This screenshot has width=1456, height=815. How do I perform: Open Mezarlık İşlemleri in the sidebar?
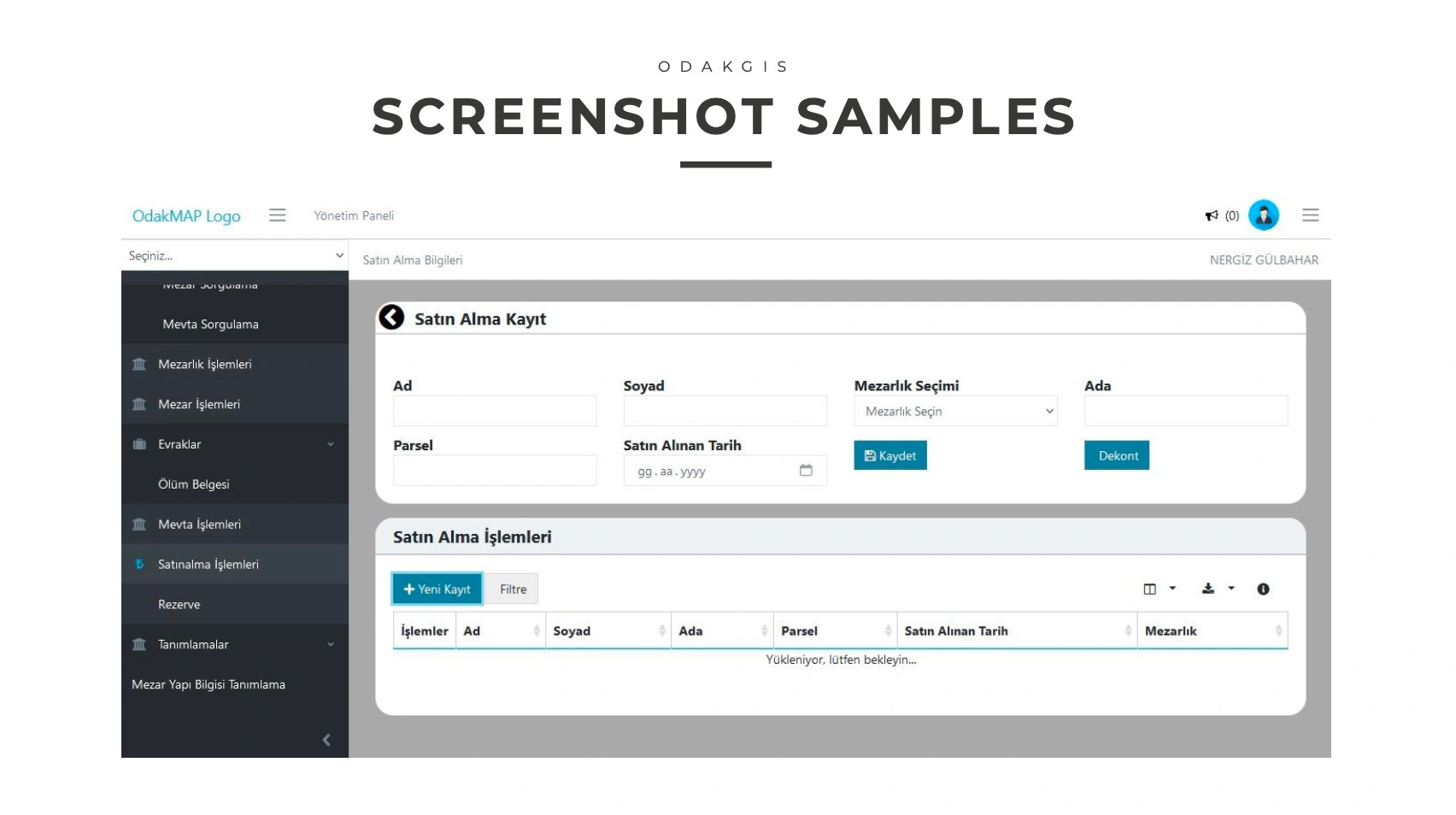pos(205,364)
